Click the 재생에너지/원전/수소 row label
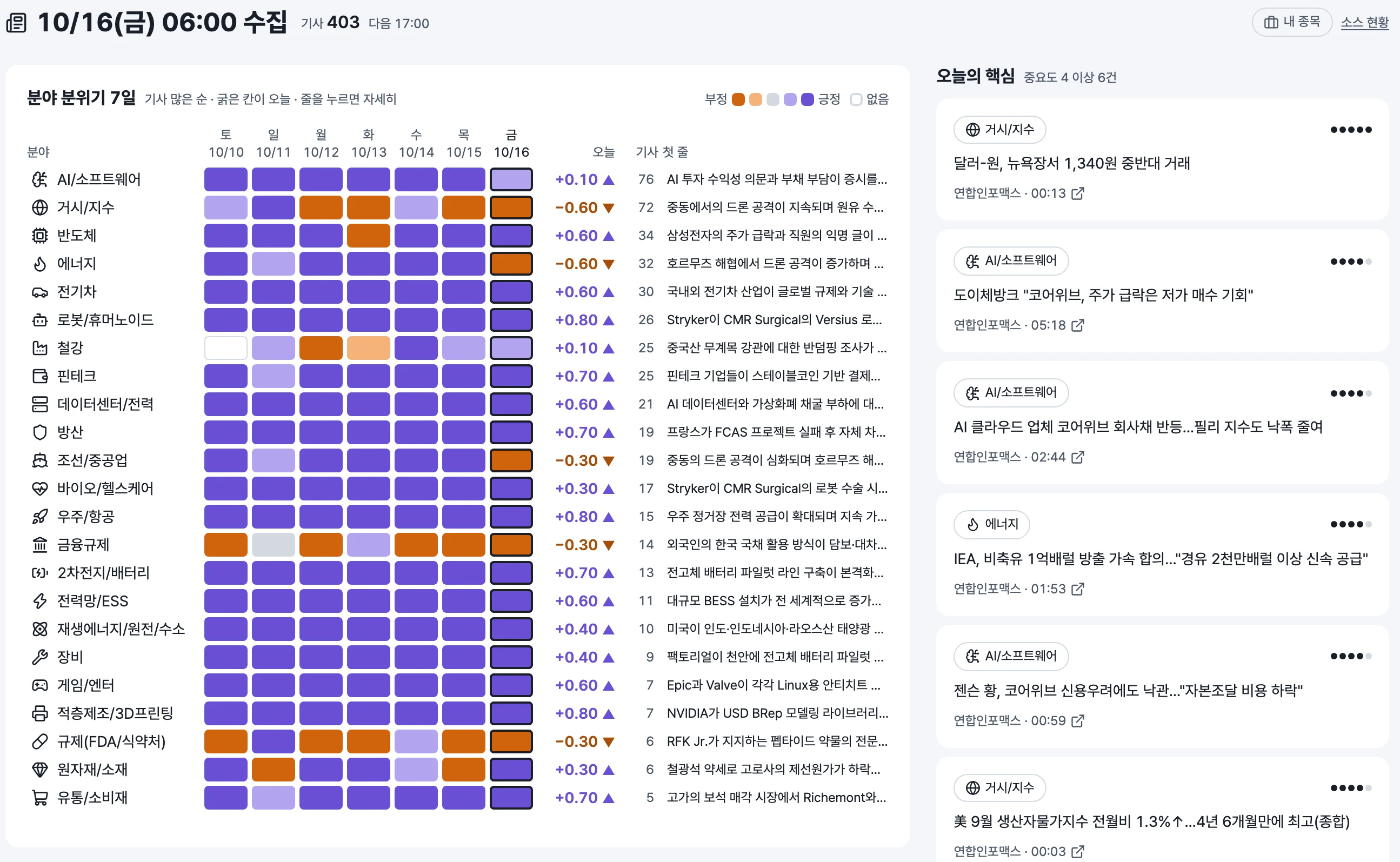 coord(121,630)
